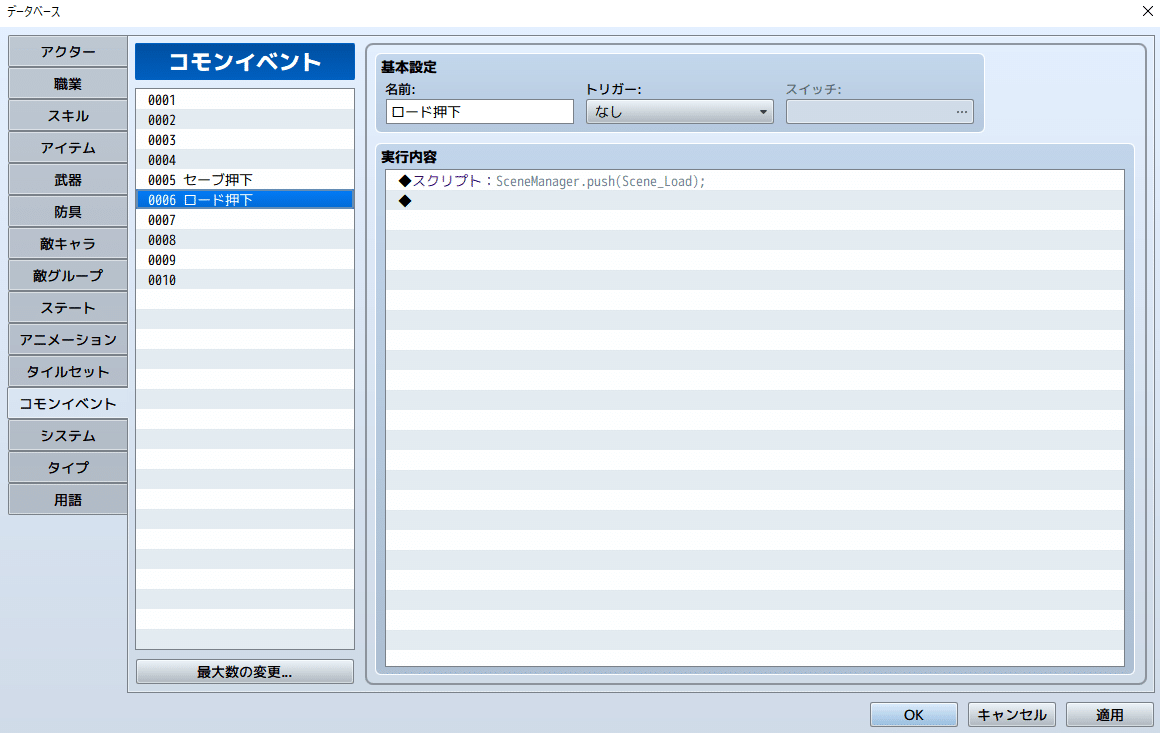Click the OK button

click(913, 714)
